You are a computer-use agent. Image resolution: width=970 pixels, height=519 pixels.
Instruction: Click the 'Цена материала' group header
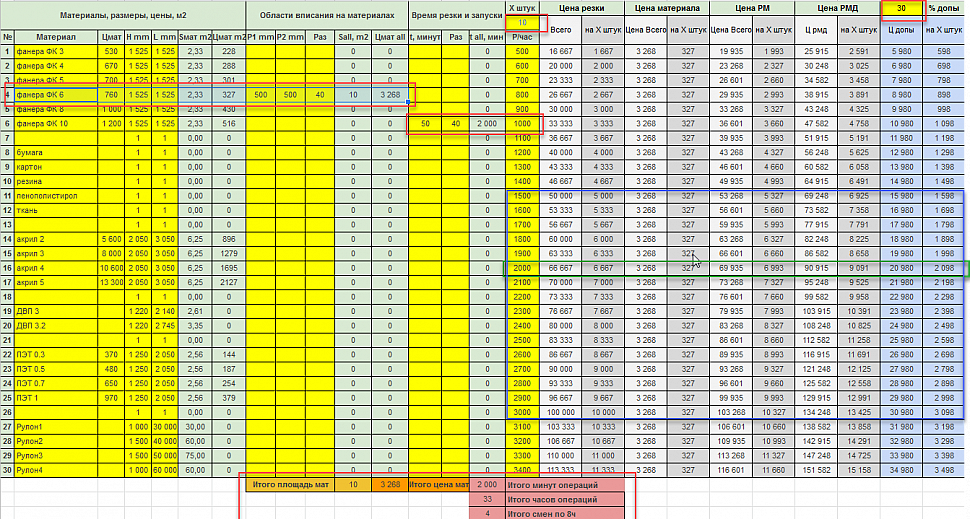(666, 8)
